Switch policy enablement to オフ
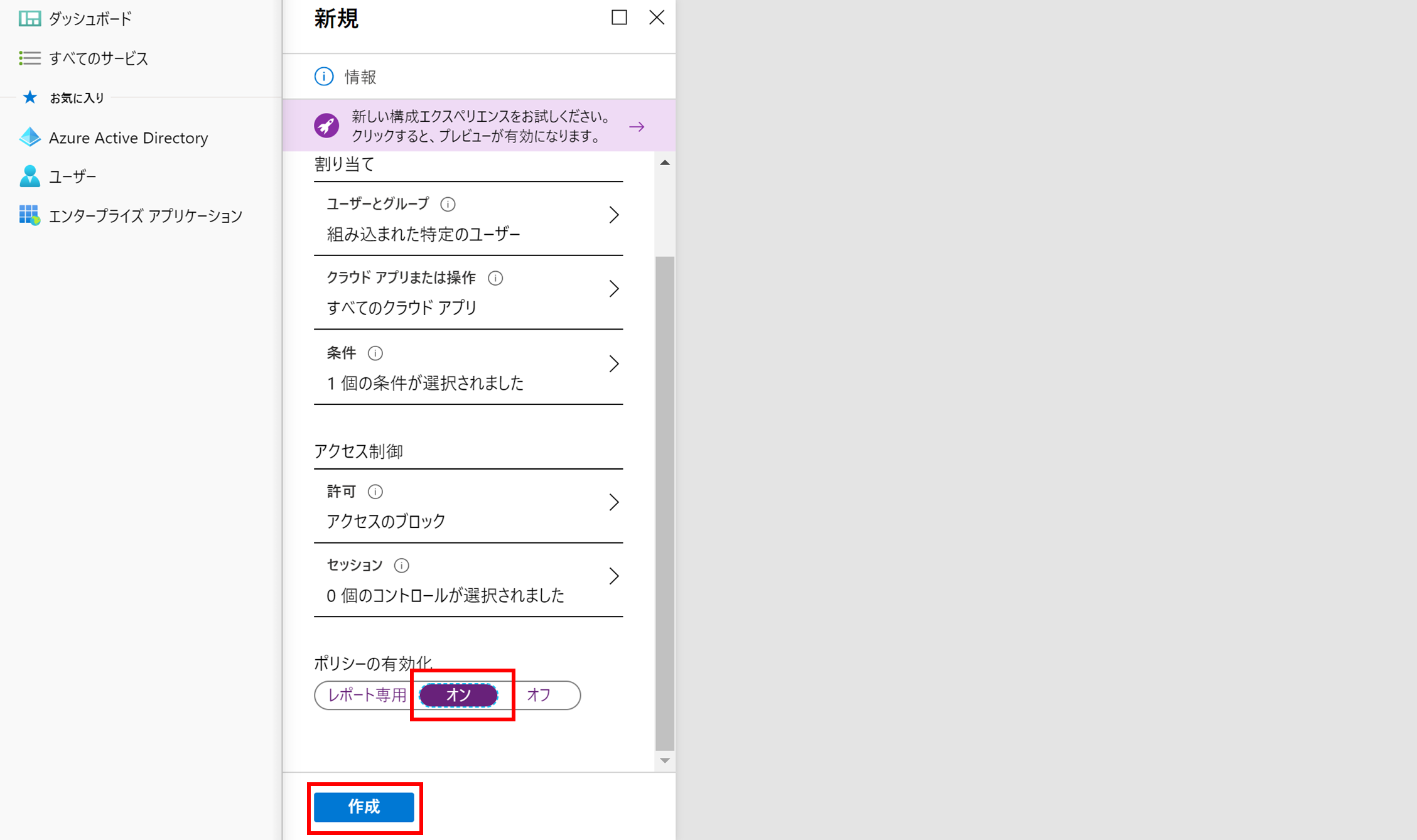 click(x=539, y=695)
